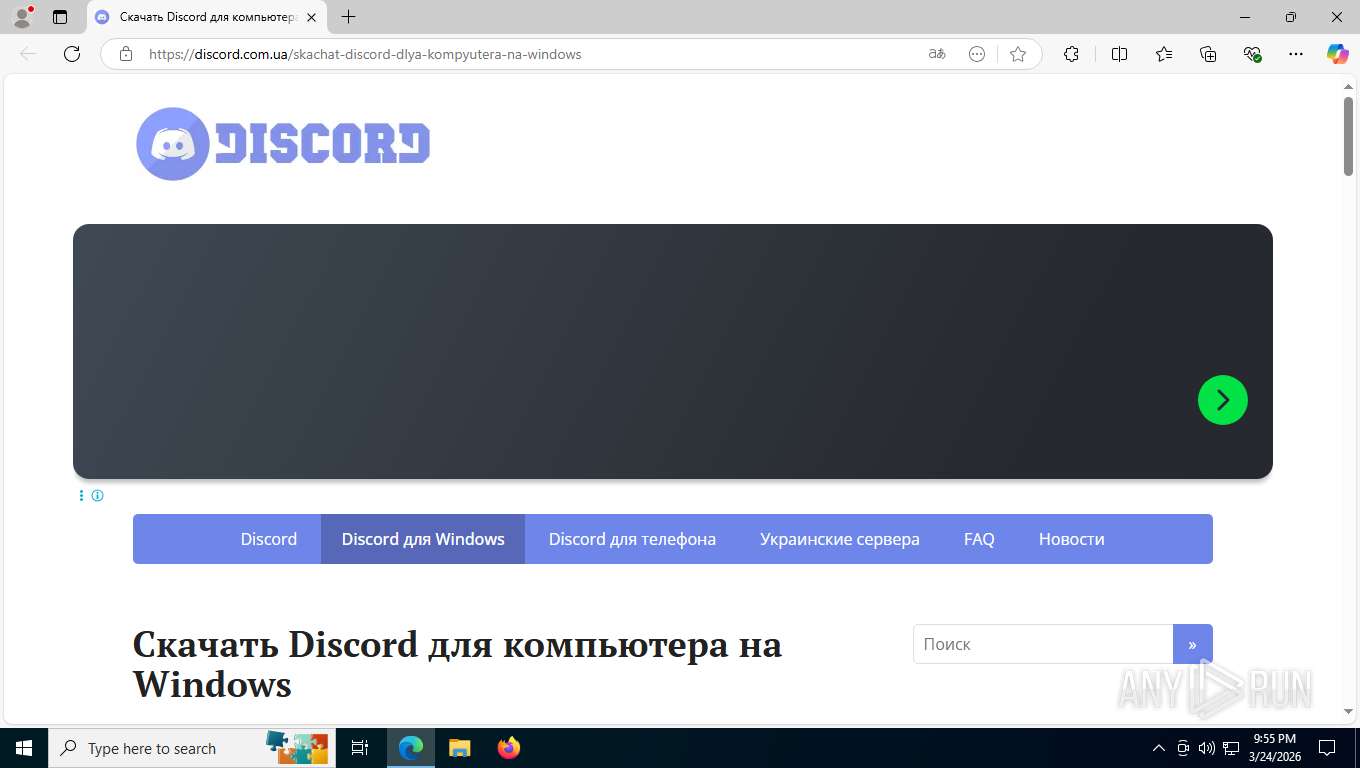Image resolution: width=1360 pixels, height=768 pixels.
Task: Open the Windows Start menu
Action: [24, 748]
